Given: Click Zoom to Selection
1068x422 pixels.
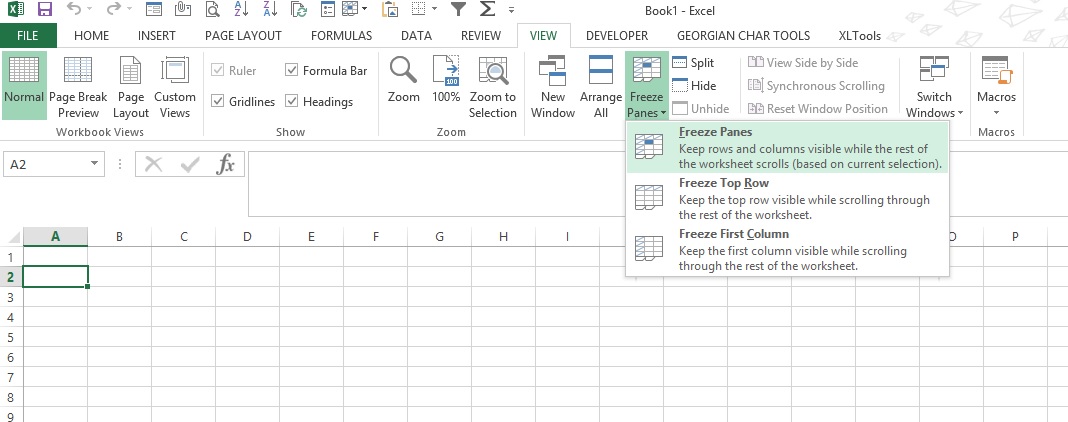Looking at the screenshot, I should point(492,85).
